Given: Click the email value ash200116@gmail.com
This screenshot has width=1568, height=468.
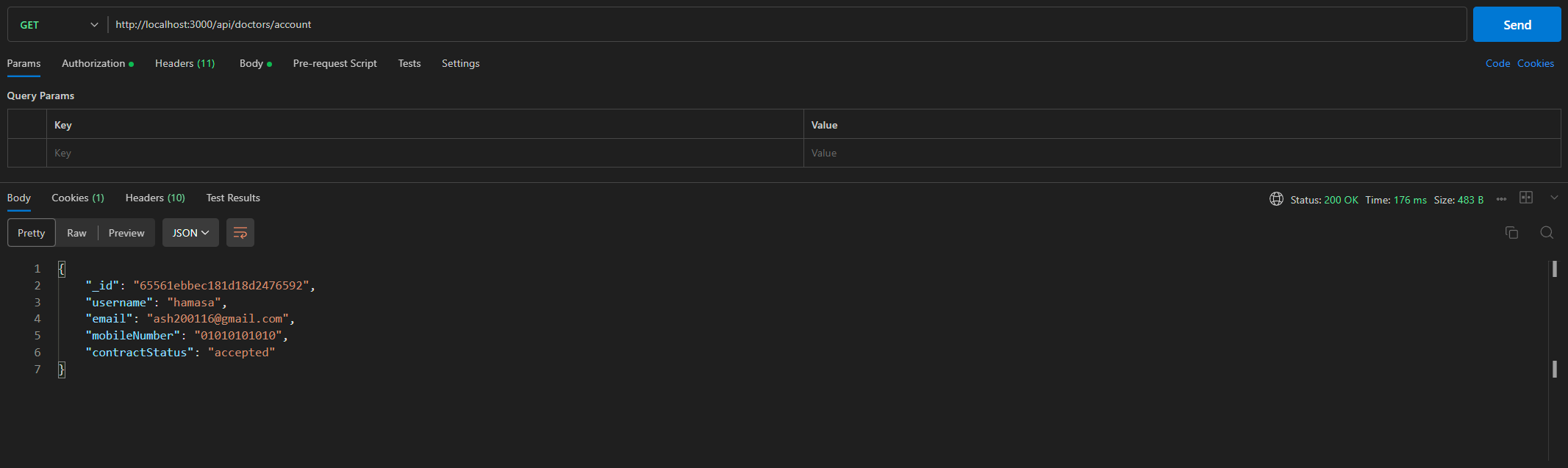Looking at the screenshot, I should (x=218, y=319).
